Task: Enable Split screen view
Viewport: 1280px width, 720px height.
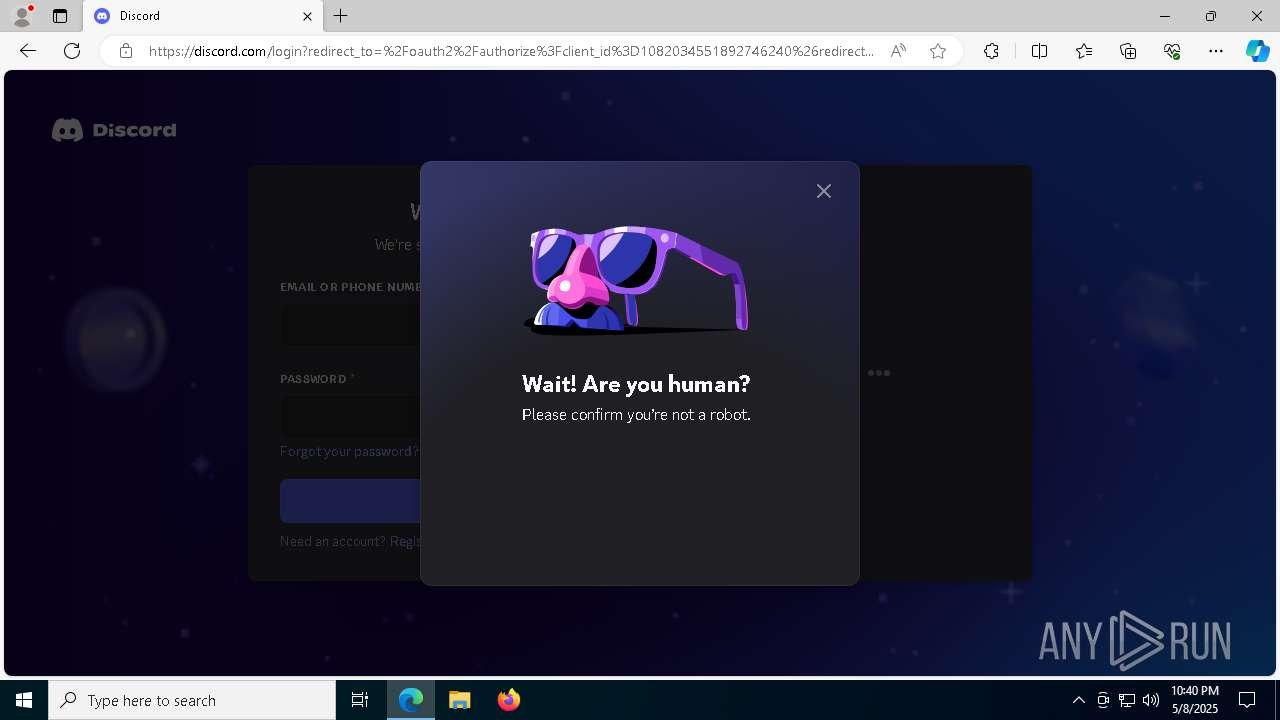Action: [x=1039, y=51]
